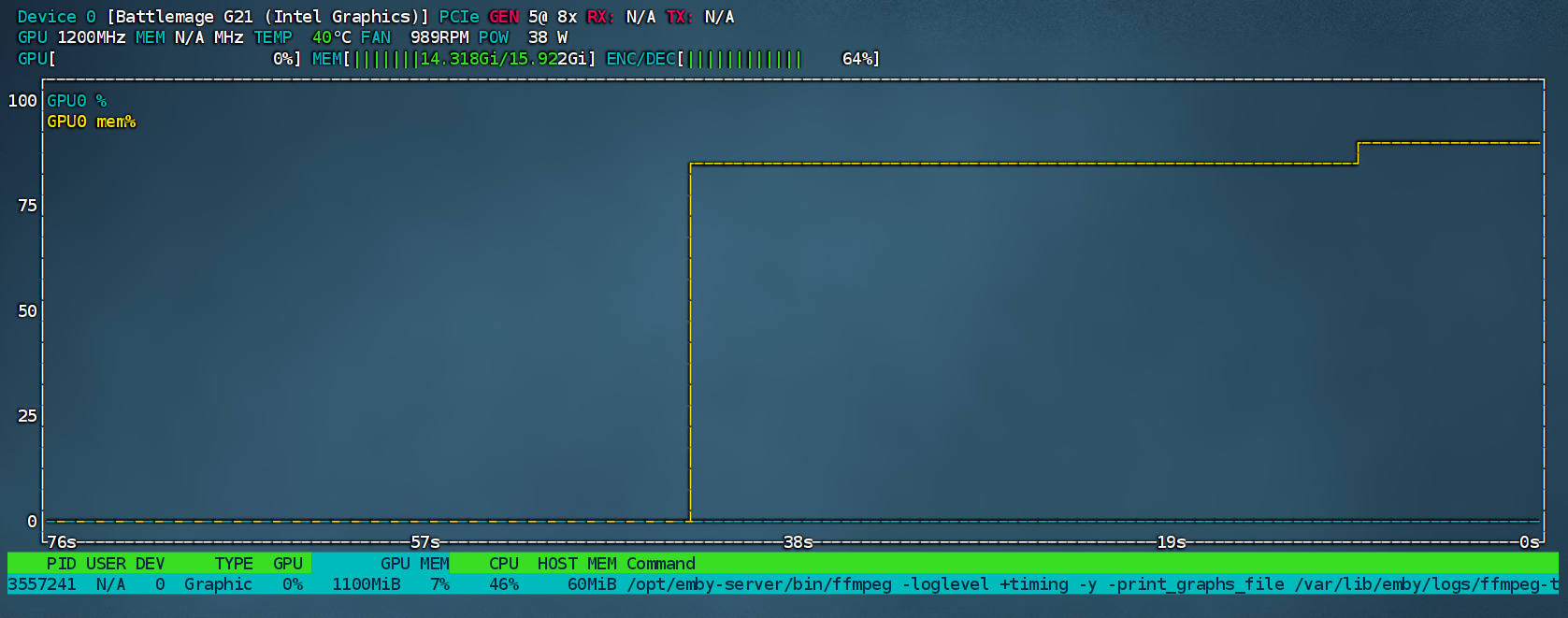
Task: Click the process ID 3557241
Action: coord(42,584)
